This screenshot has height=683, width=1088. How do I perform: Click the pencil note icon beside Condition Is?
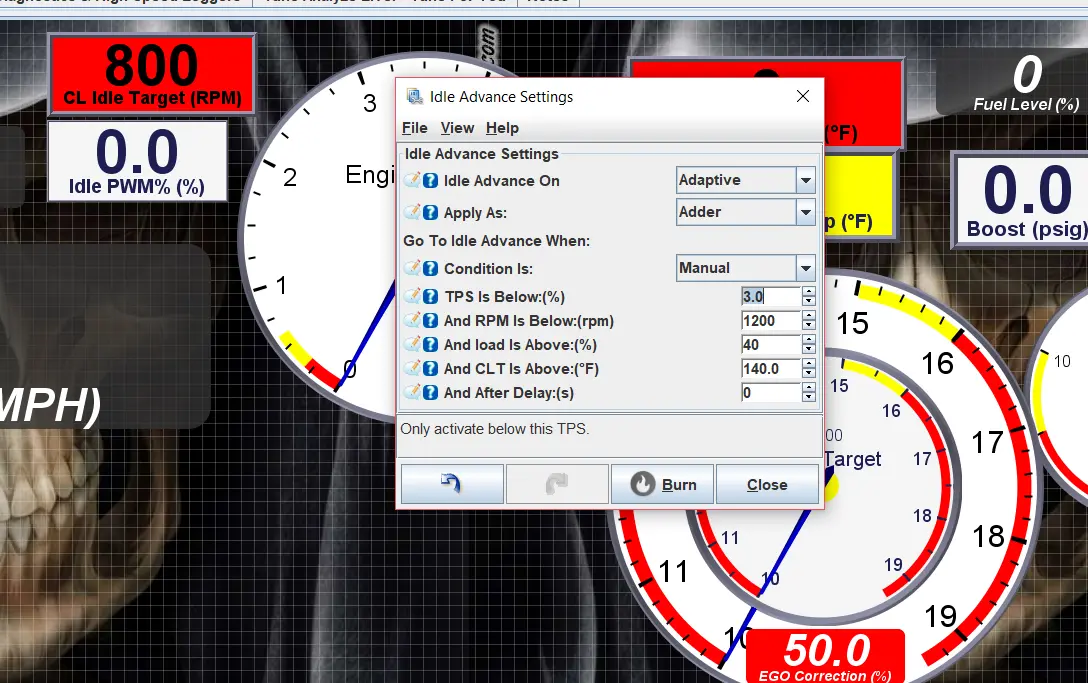click(413, 268)
